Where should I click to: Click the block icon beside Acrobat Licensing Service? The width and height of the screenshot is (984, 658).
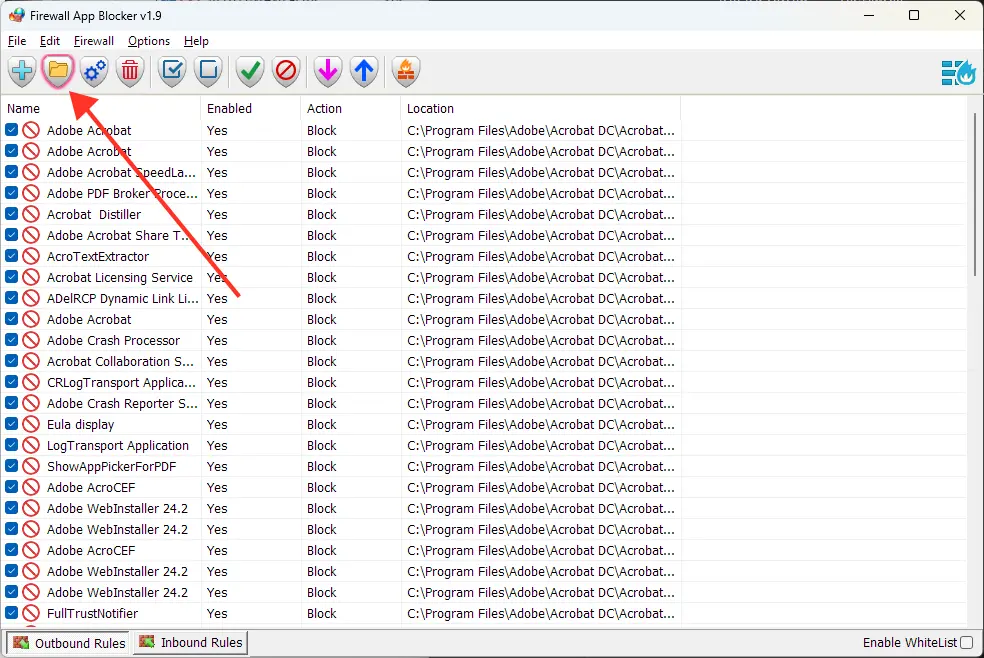point(31,277)
